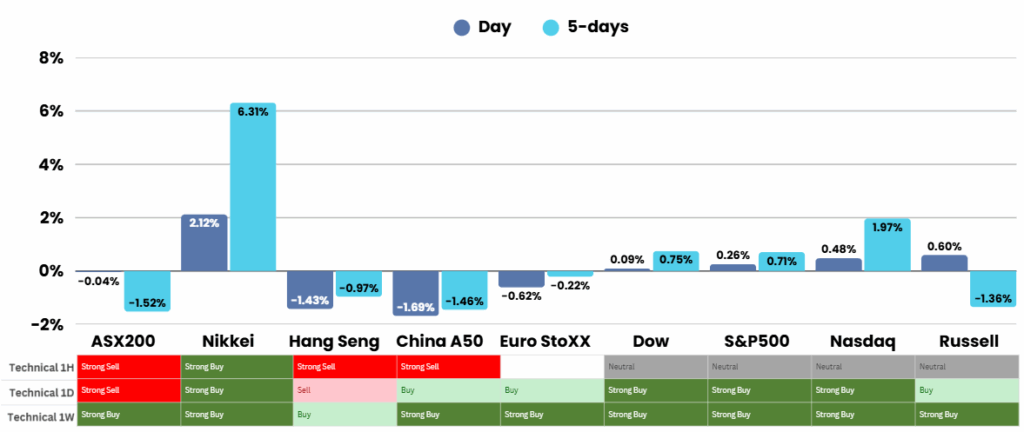Select the Technical 1H row header
Image resolution: width=1024 pixels, height=432 pixels.
pos(38,367)
